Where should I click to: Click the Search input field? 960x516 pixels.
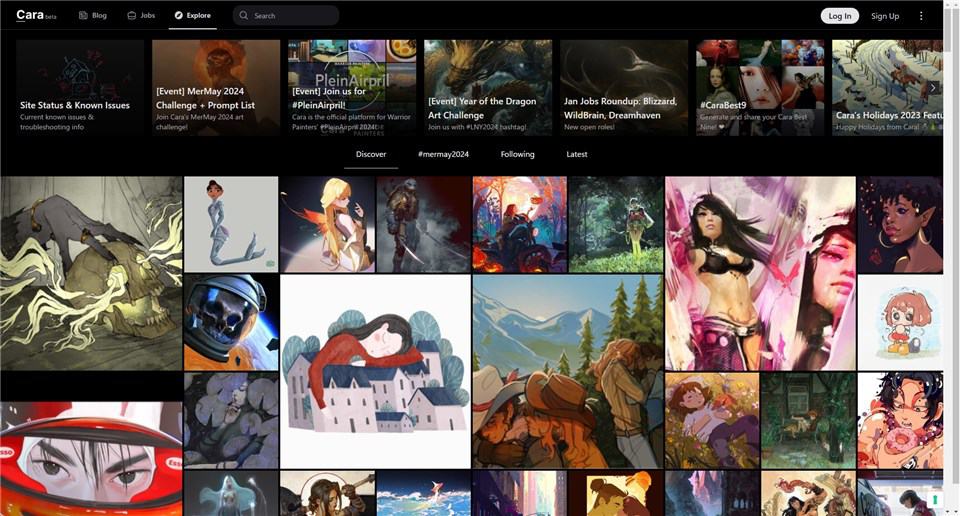pyautogui.click(x=286, y=15)
